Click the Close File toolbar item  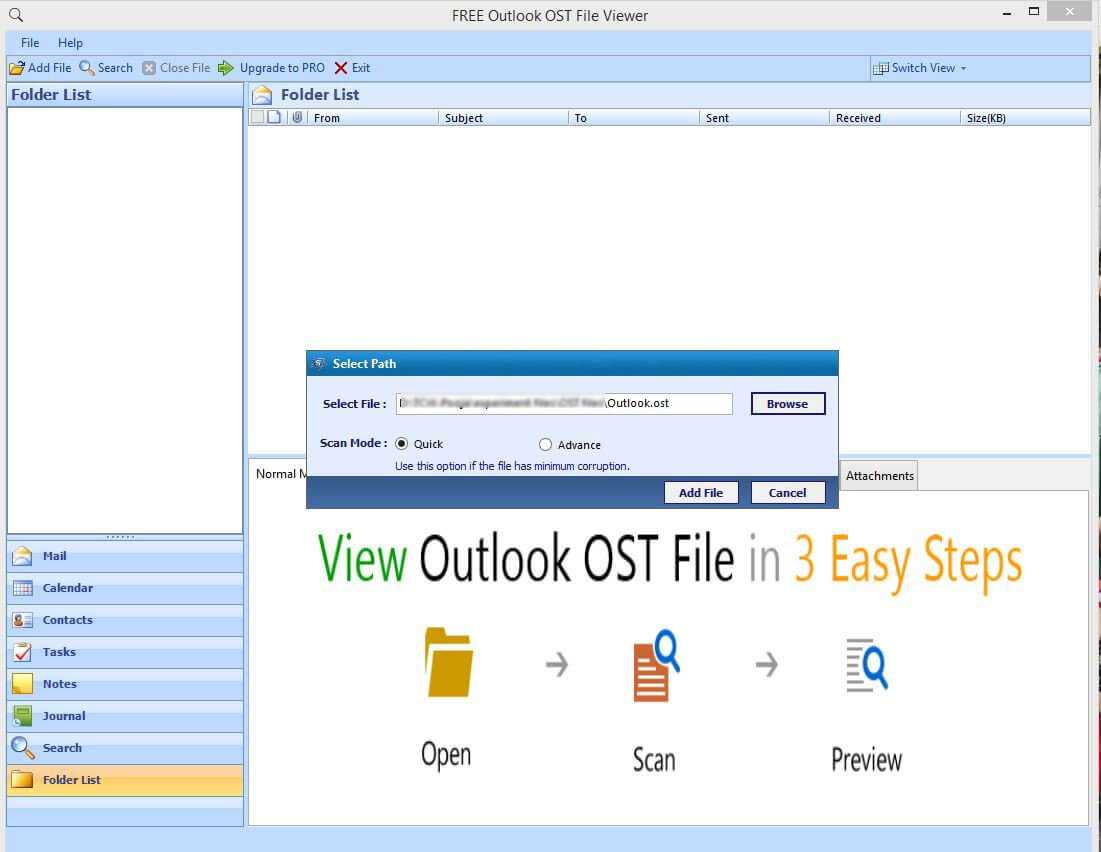tap(176, 68)
